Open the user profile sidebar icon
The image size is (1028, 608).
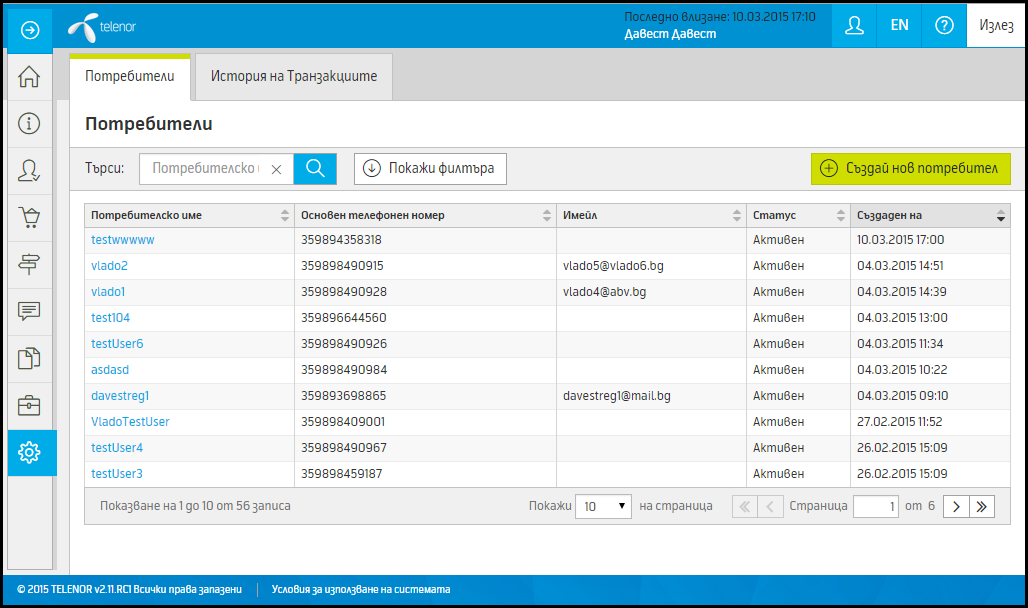pos(29,171)
